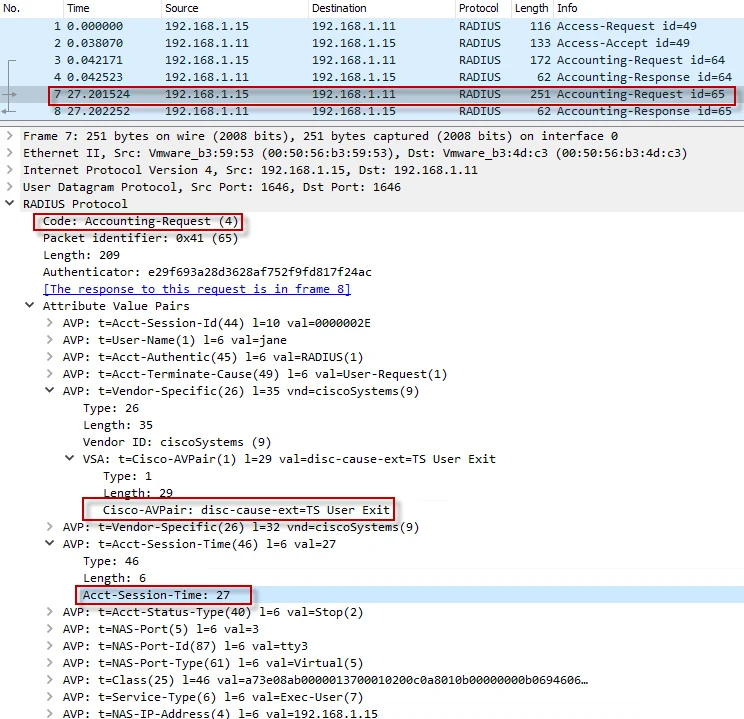Select the Acct-Session-Time: 27 field
Viewport: 744px width, 719px height.
pyautogui.click(x=156, y=595)
